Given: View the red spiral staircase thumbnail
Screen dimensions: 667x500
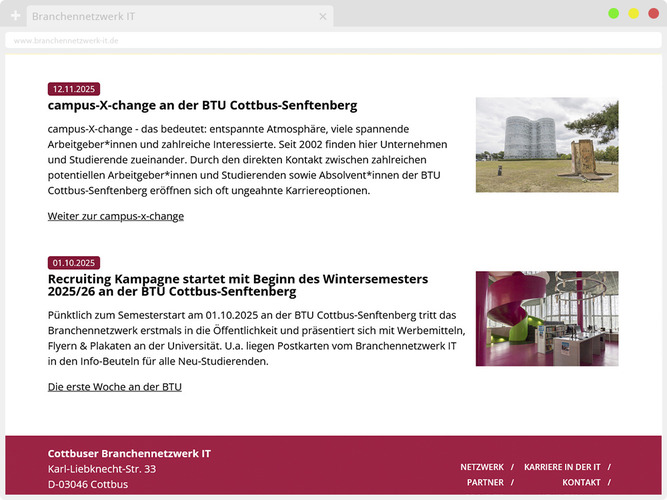Looking at the screenshot, I should [x=546, y=318].
